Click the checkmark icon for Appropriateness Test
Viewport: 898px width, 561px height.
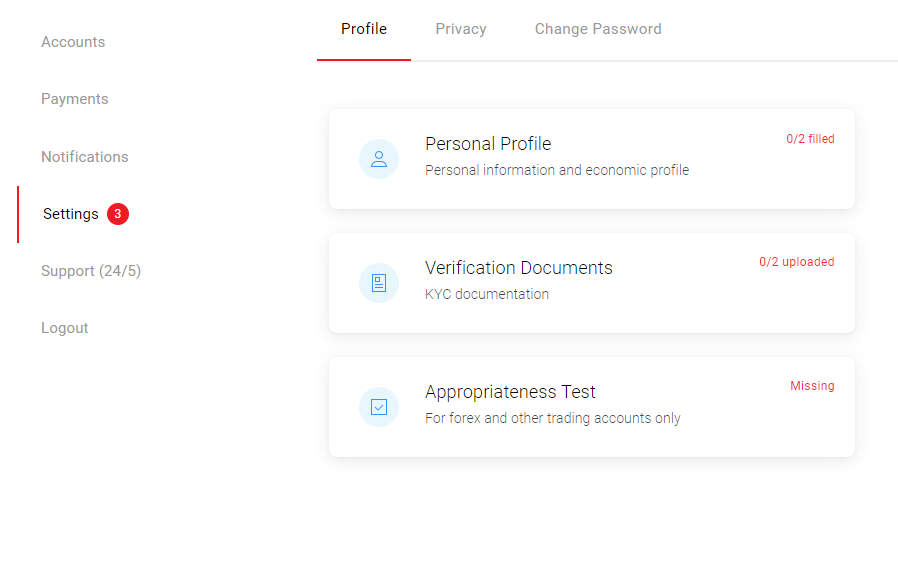pyautogui.click(x=379, y=407)
